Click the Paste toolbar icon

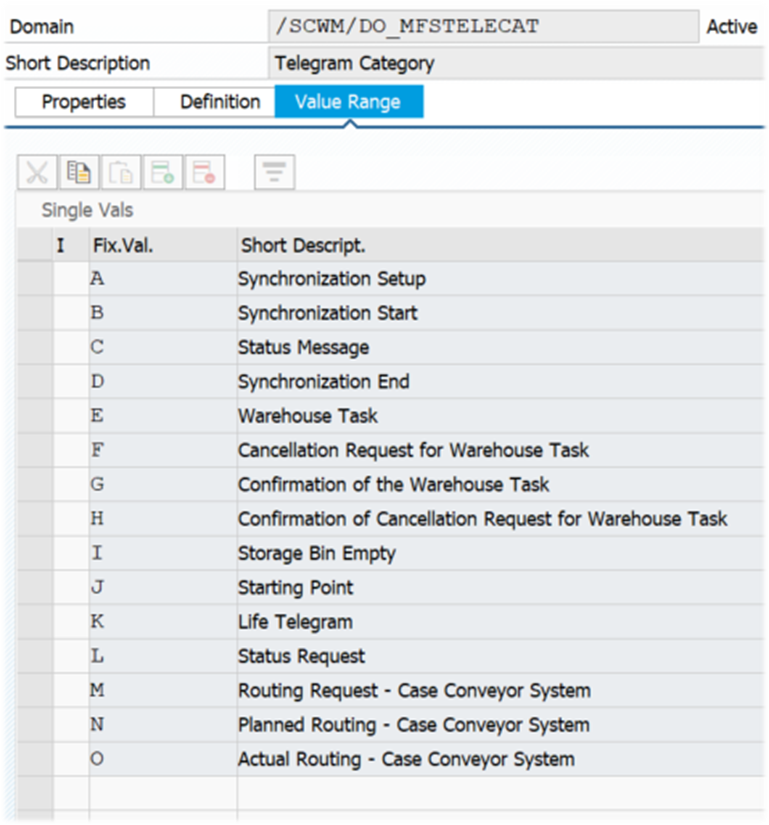(x=121, y=172)
